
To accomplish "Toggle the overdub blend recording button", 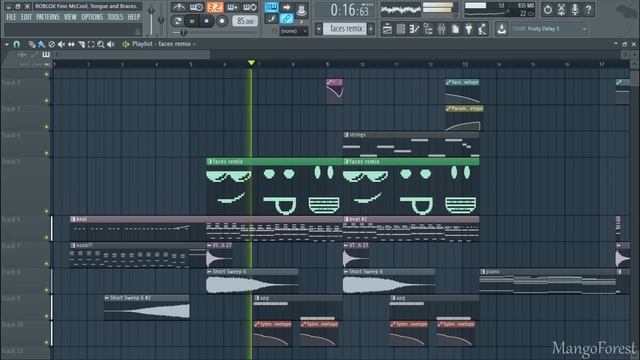I will [232, 7].
